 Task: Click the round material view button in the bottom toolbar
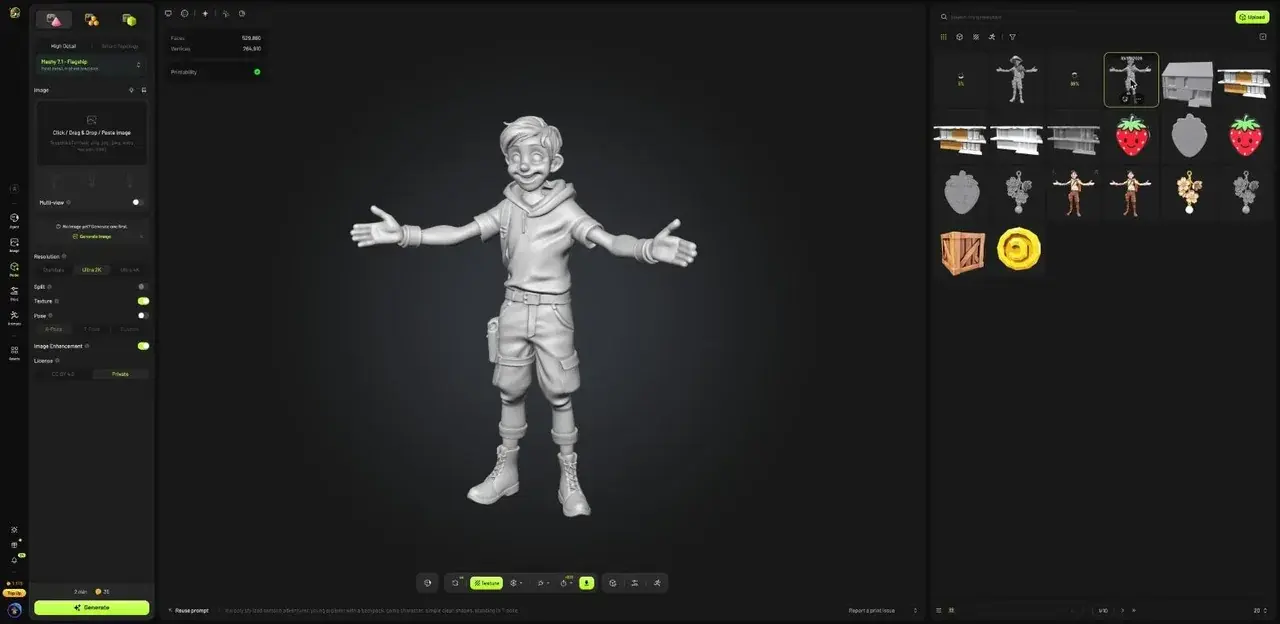(428, 583)
